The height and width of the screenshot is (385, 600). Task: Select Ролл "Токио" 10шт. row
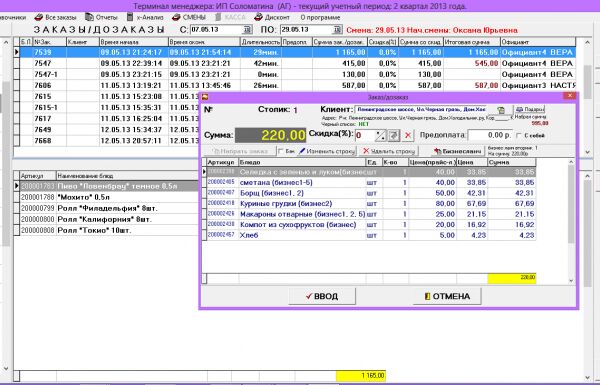point(109,231)
